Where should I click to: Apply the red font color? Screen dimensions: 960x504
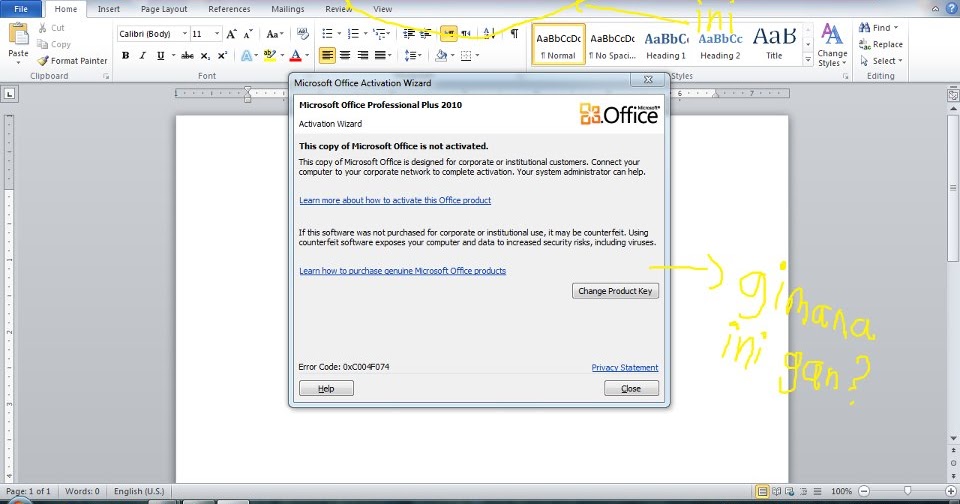coord(296,56)
